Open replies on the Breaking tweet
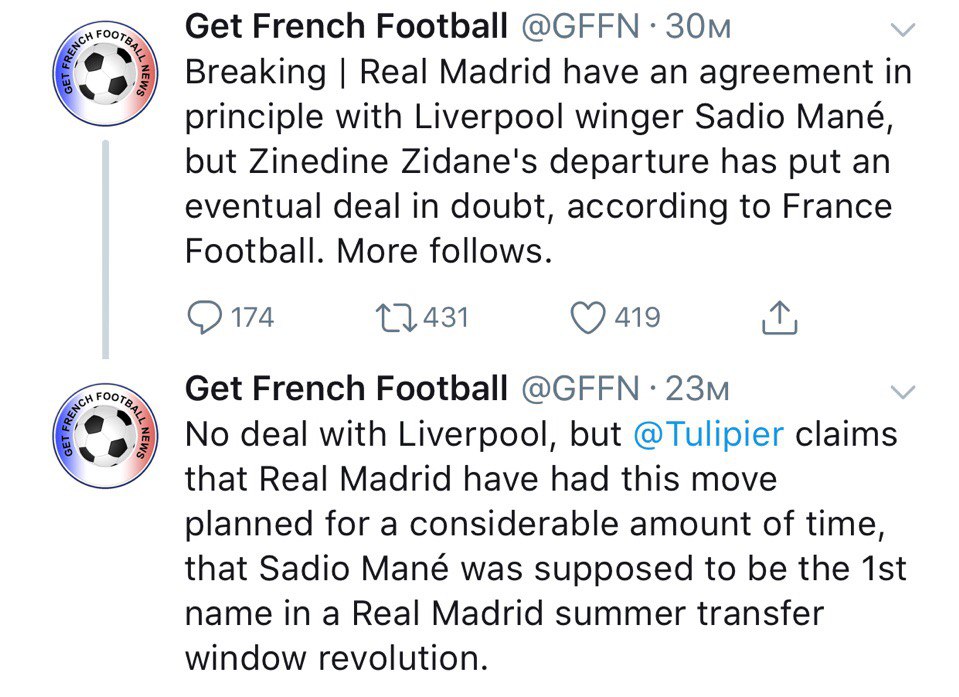Image resolution: width=959 pixels, height=697 pixels. click(x=205, y=318)
